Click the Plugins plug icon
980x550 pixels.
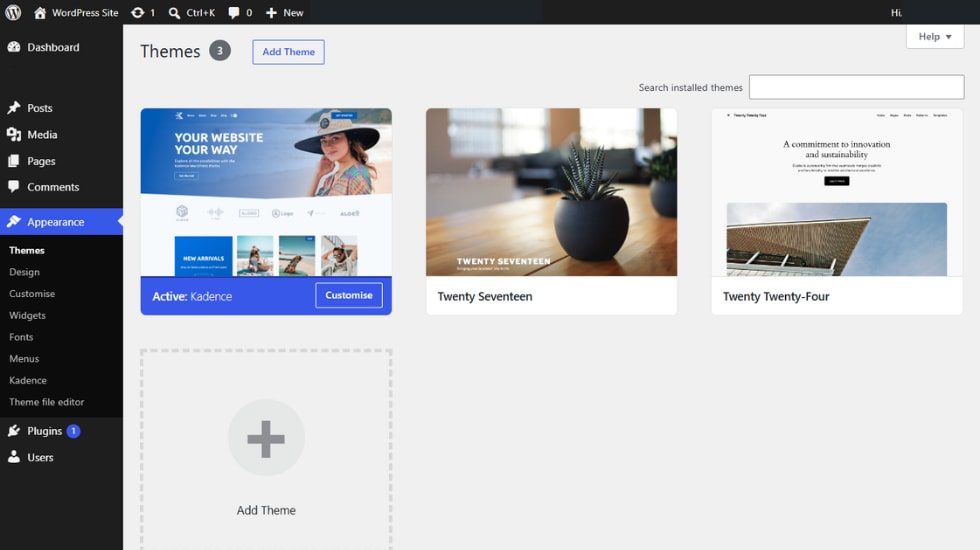click(14, 431)
